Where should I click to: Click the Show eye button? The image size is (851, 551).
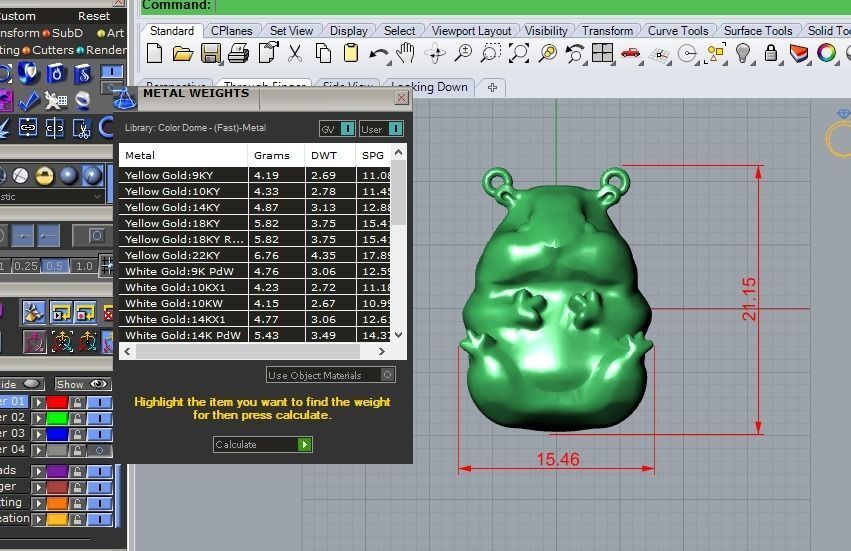coord(83,384)
